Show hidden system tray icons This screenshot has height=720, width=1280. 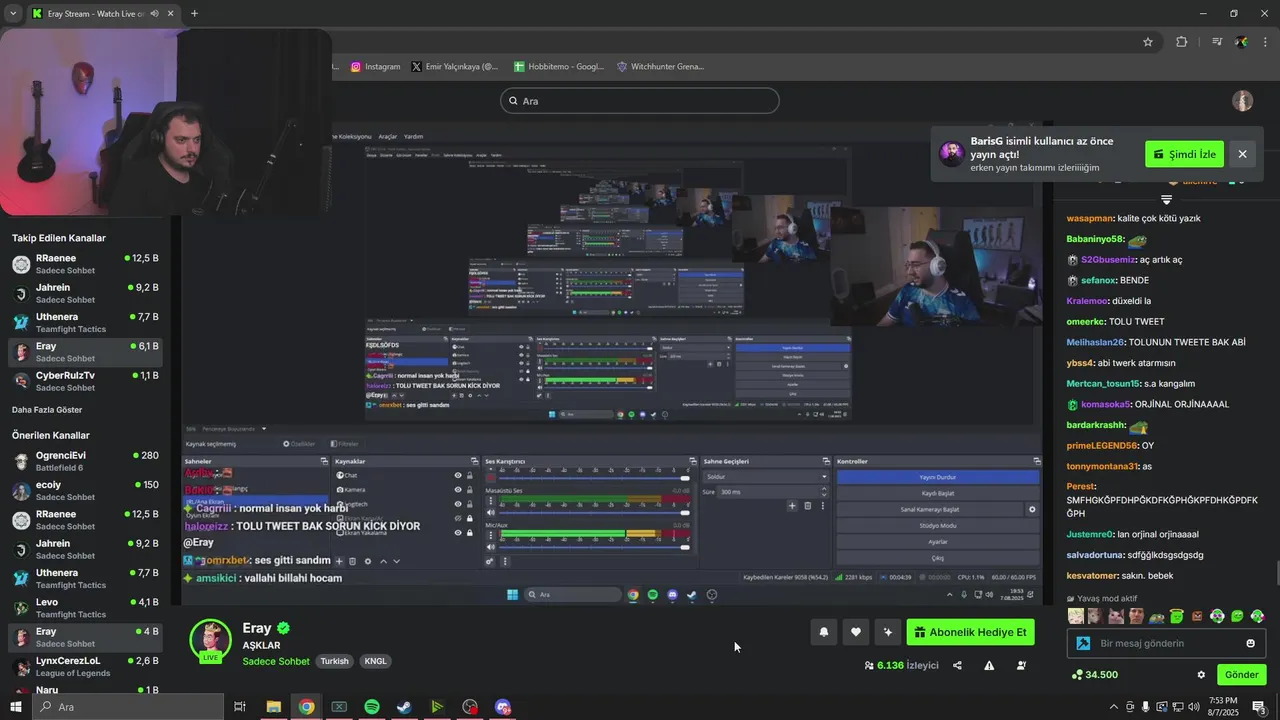(1112, 707)
